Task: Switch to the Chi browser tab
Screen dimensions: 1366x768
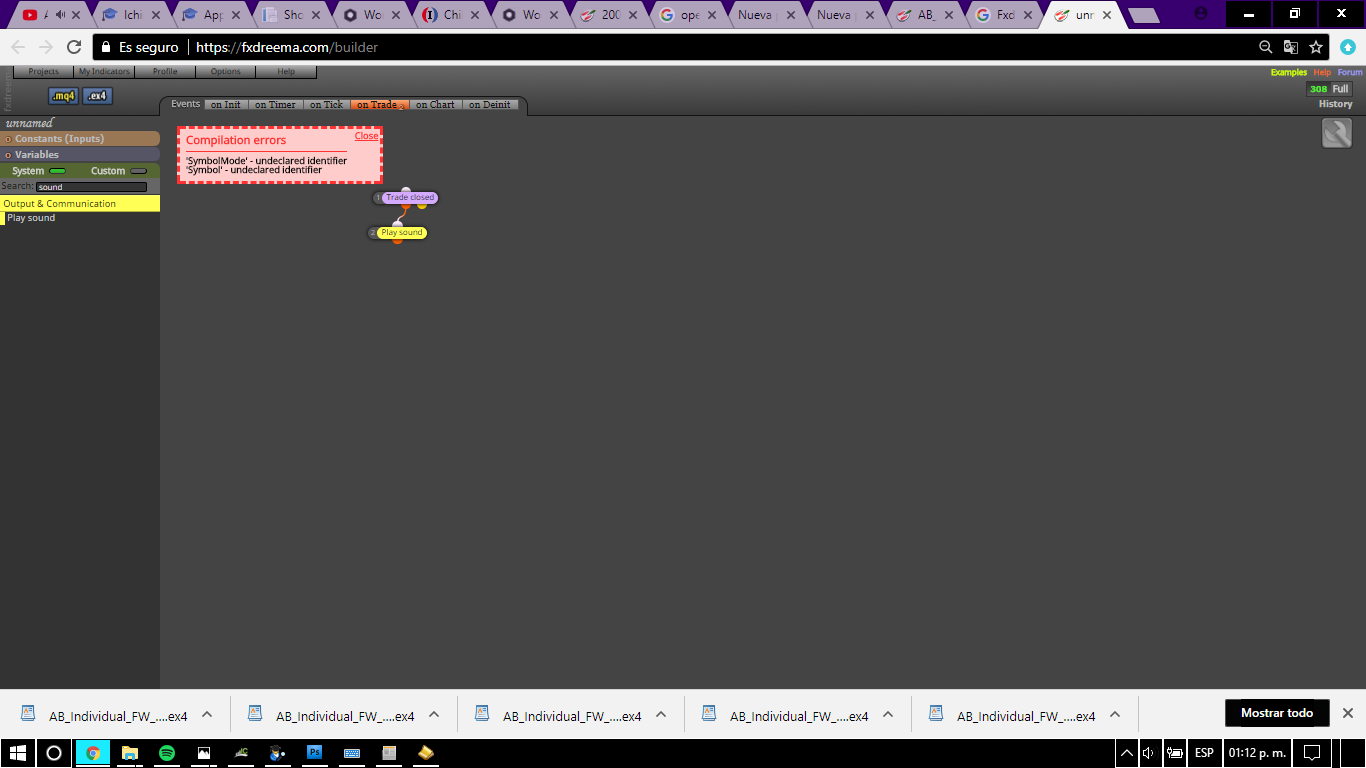Action: coord(451,15)
